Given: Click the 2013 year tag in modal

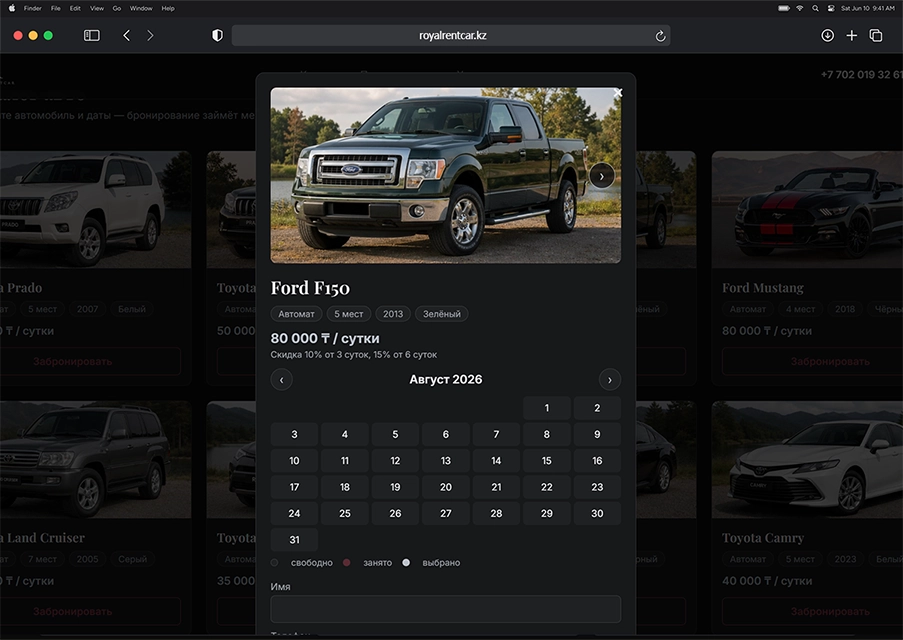Looking at the screenshot, I should [x=393, y=314].
